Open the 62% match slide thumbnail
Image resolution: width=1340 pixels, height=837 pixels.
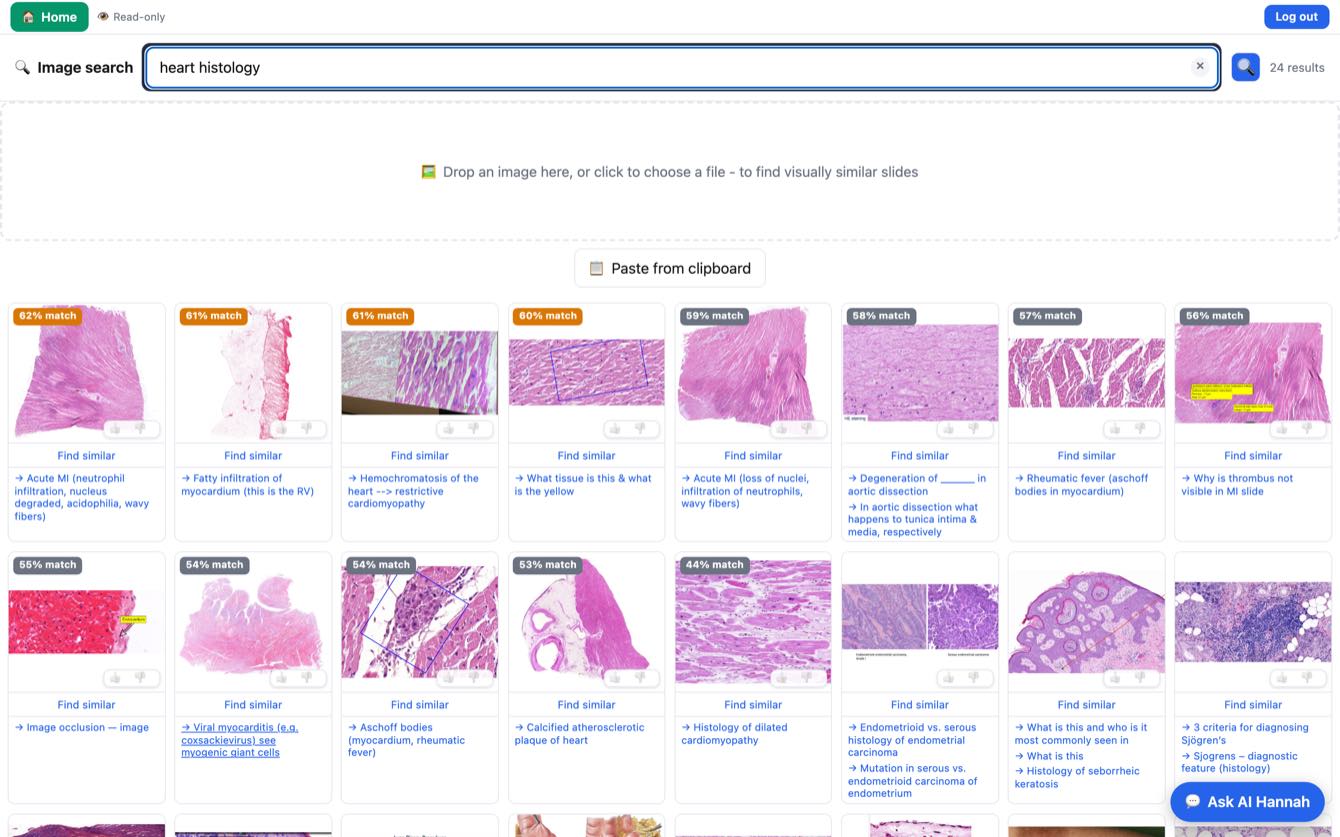pos(86,372)
